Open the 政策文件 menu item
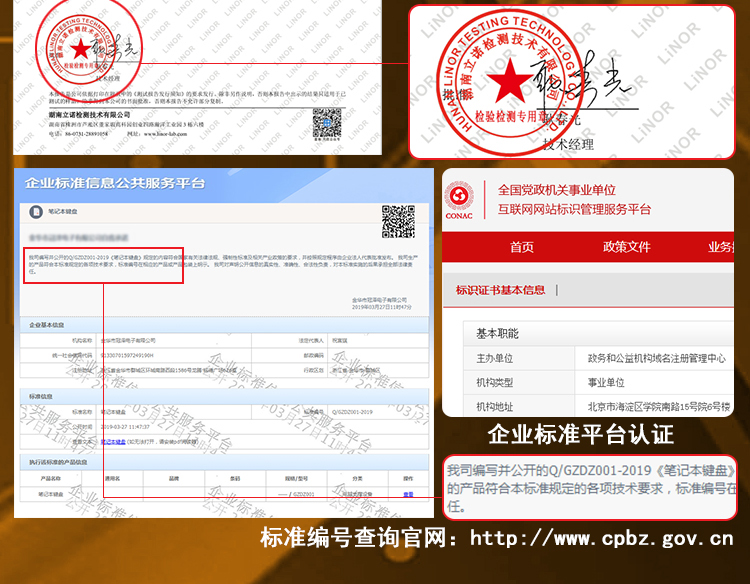Screen dimensions: 750x584 627,247
